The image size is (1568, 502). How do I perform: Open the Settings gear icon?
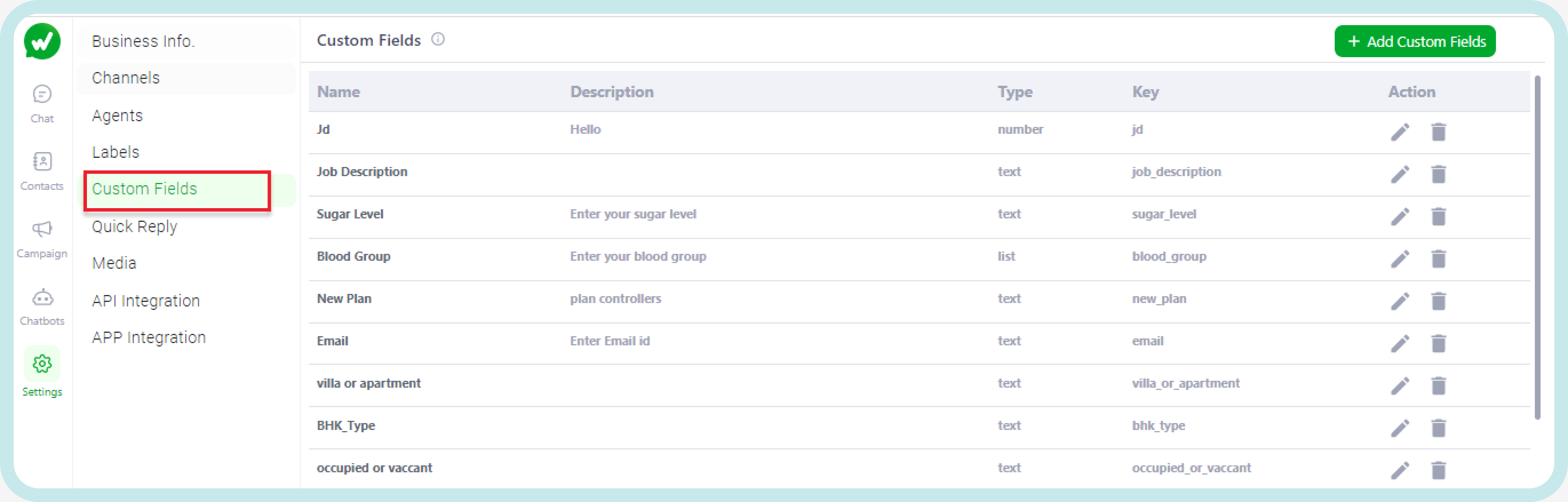(42, 364)
